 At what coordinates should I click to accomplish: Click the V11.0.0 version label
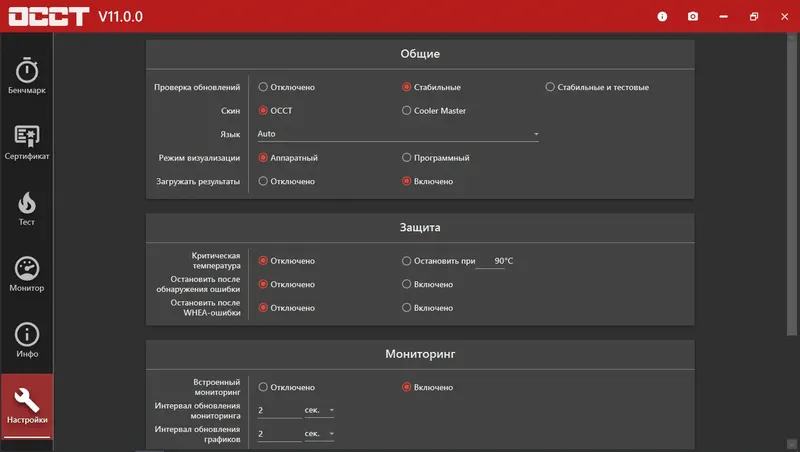(x=120, y=16)
